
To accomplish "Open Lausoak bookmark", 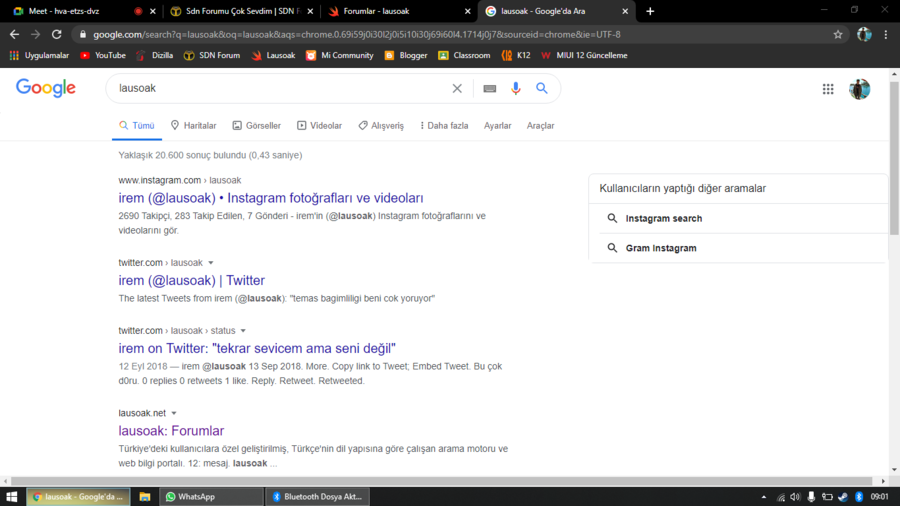I will 273,56.
